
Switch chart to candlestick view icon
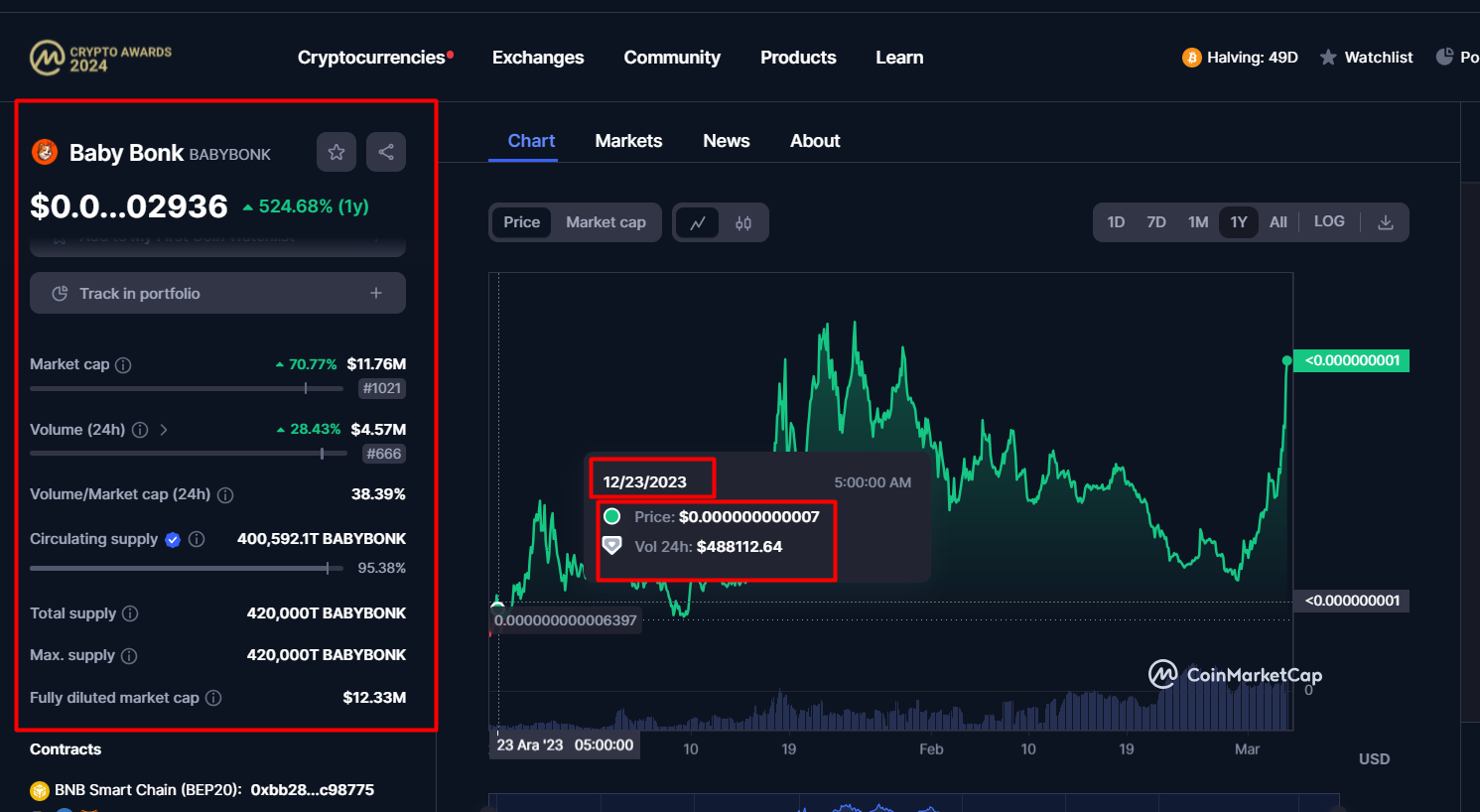coord(743,222)
